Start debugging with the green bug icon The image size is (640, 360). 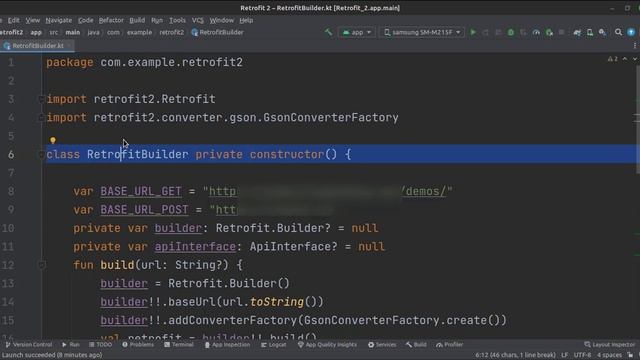point(511,32)
